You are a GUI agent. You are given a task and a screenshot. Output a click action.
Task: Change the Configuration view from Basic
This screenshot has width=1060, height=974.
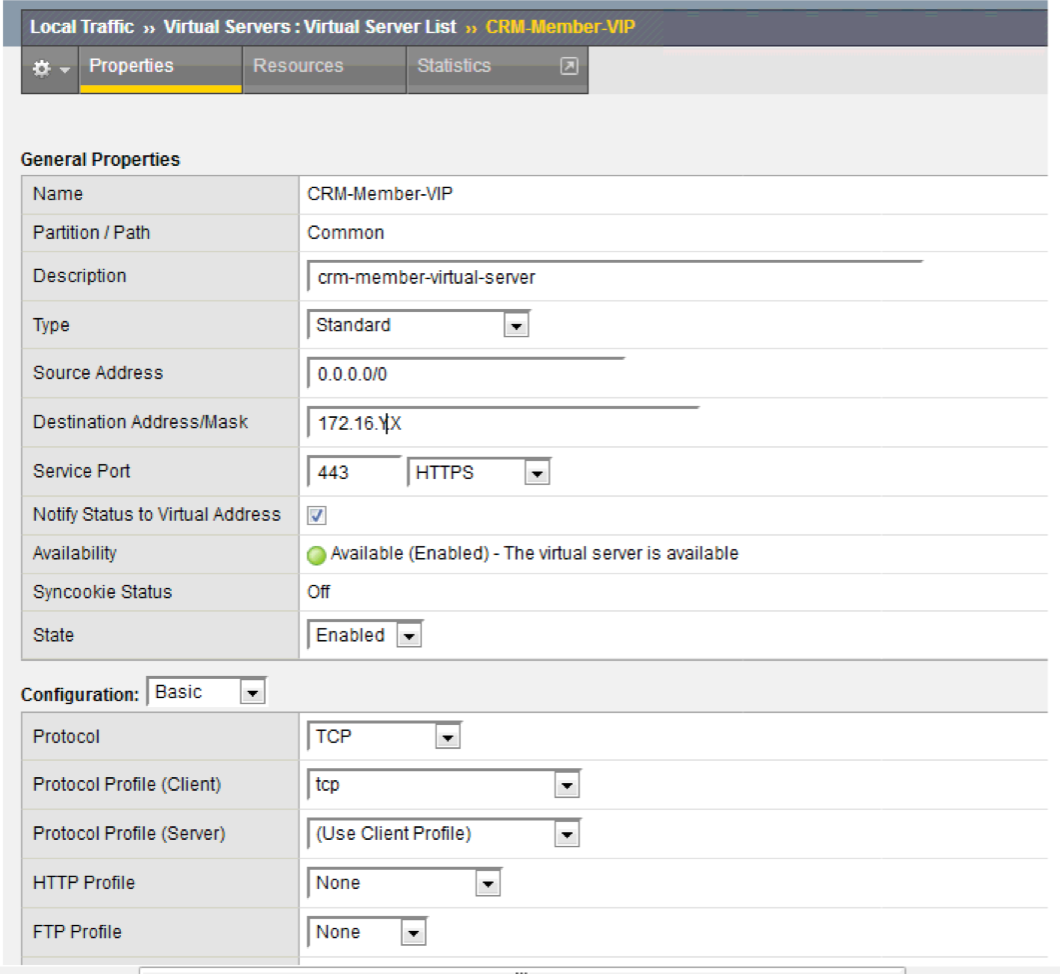tap(251, 691)
